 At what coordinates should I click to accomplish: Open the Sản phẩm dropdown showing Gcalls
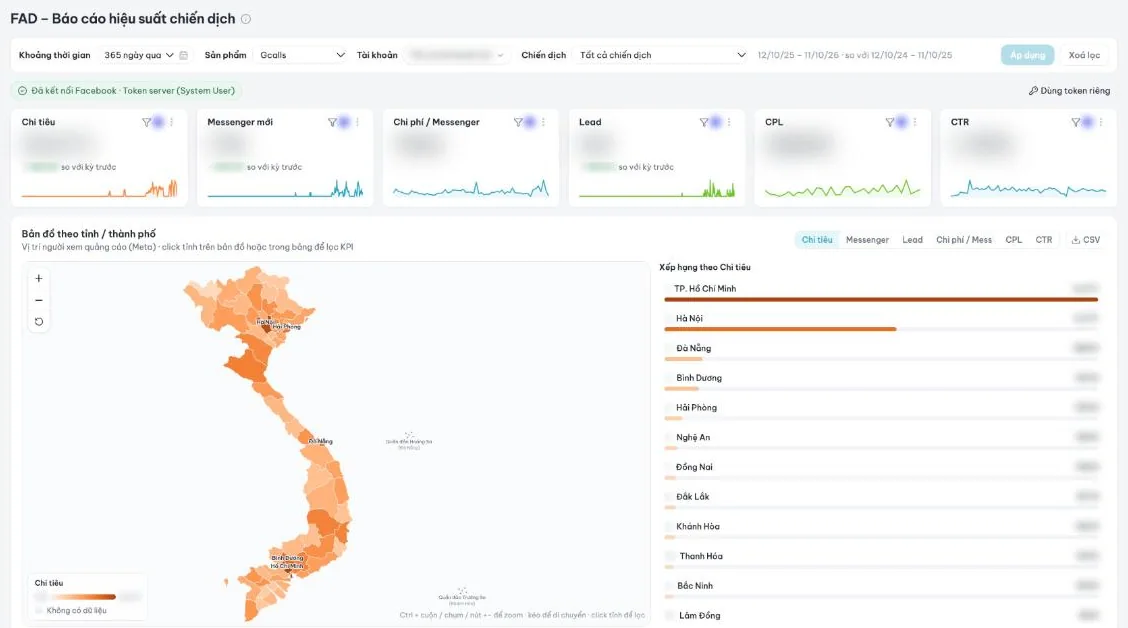[301, 55]
